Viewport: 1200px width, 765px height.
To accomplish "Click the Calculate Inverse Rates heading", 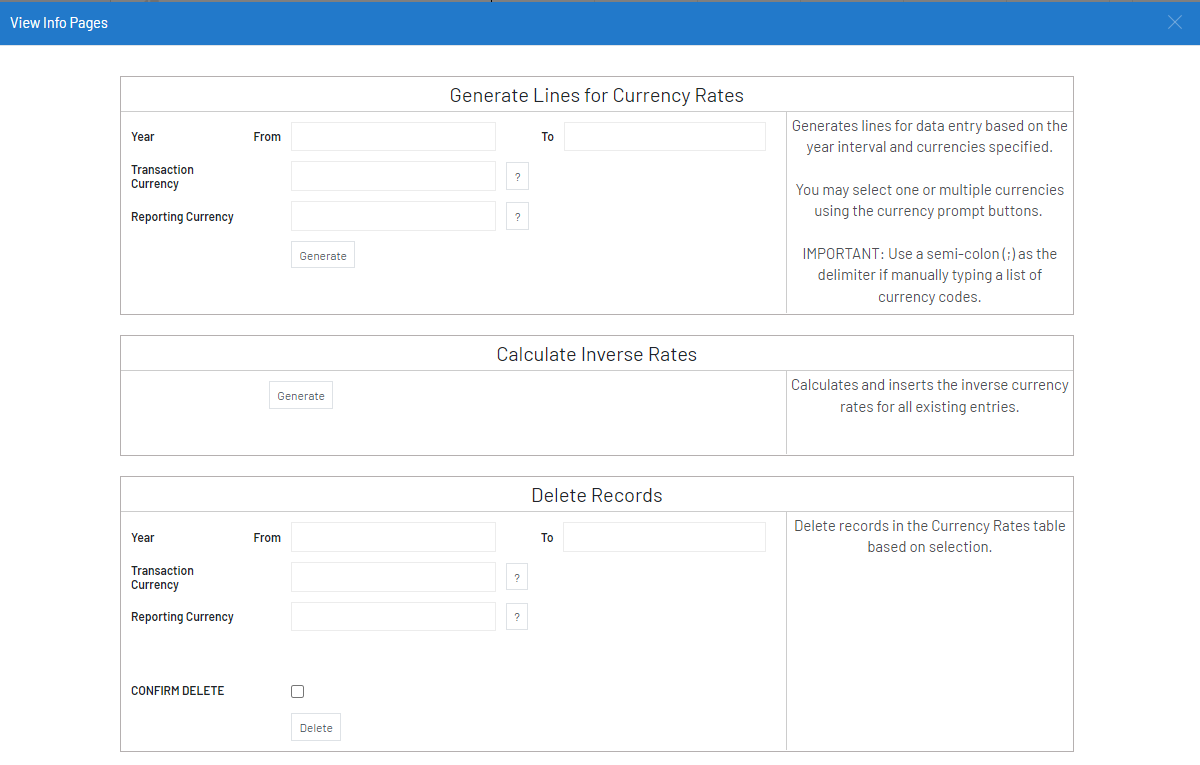I will (596, 355).
